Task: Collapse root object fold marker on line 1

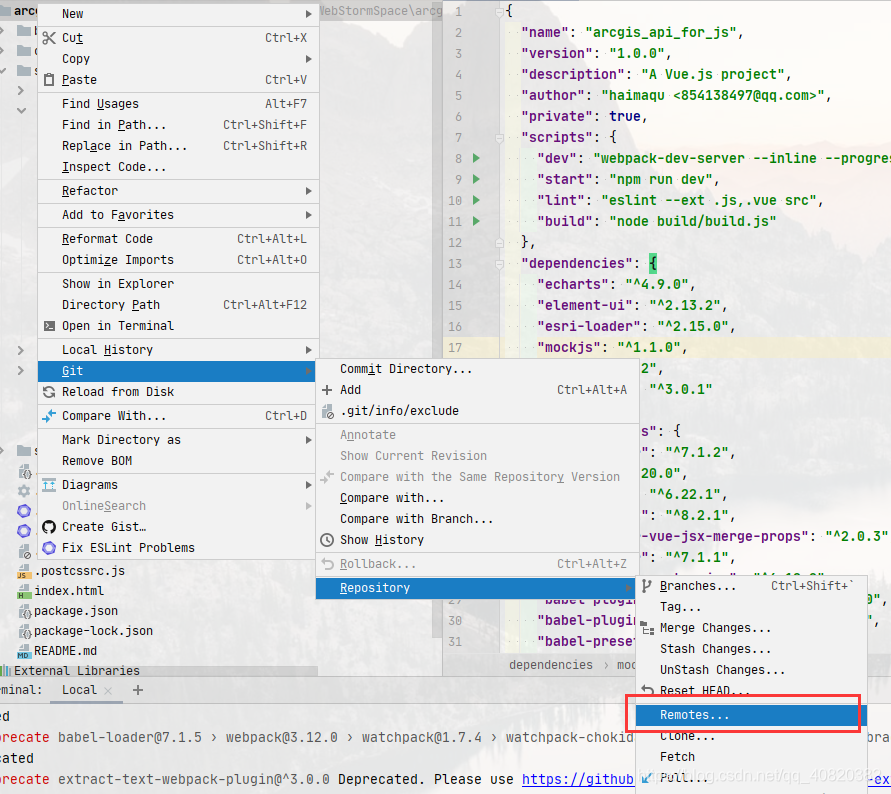Action: click(x=499, y=11)
